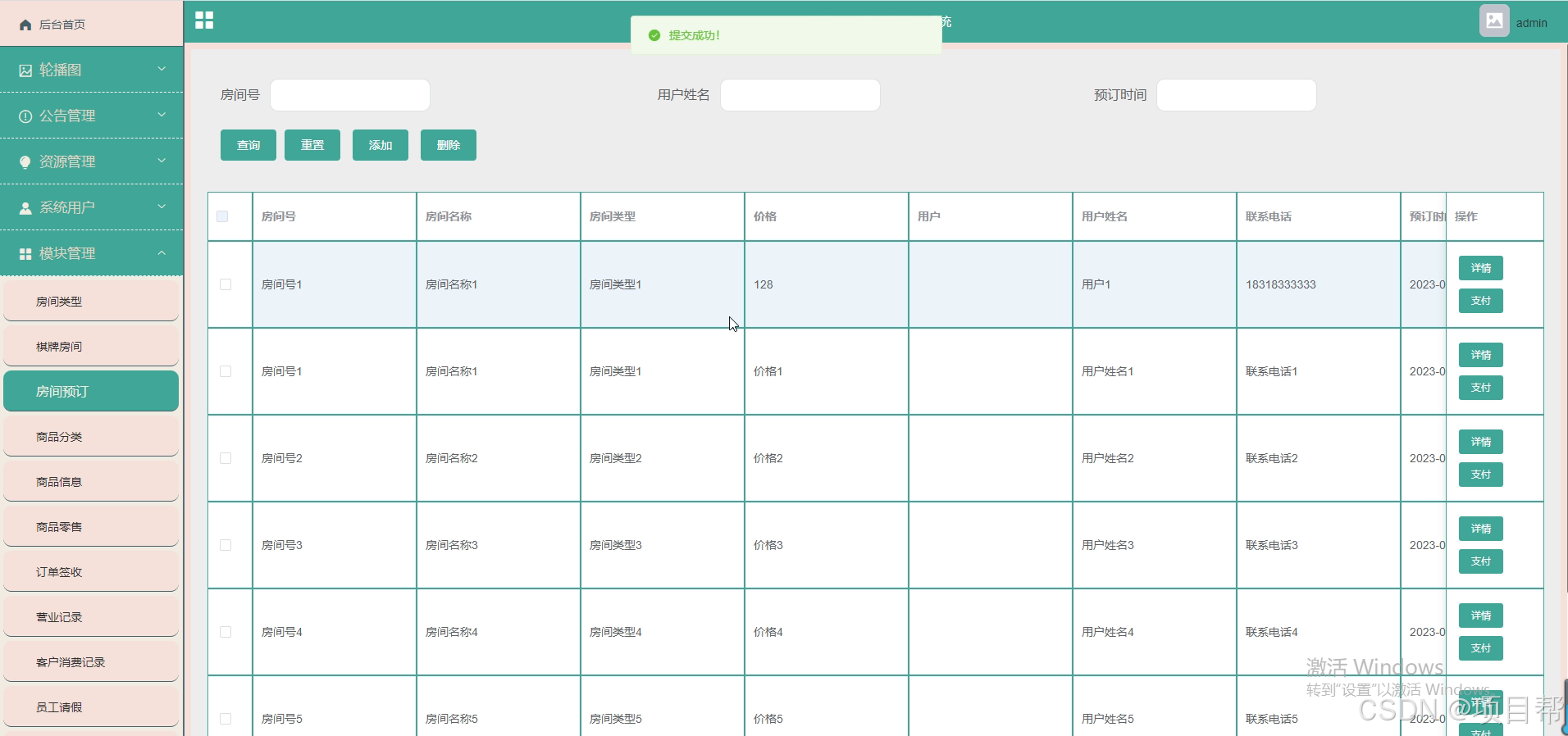Screen dimensions: 1568x736
Task: Click 详情 for the 房间号3 row
Action: pyautogui.click(x=1481, y=529)
